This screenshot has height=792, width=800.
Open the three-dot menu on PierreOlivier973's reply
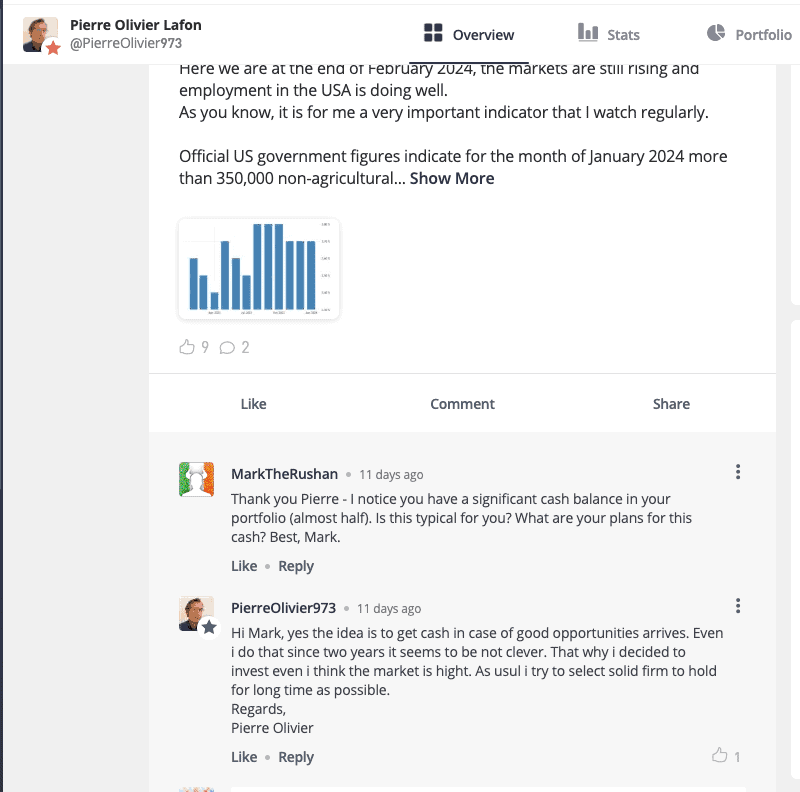(x=738, y=606)
